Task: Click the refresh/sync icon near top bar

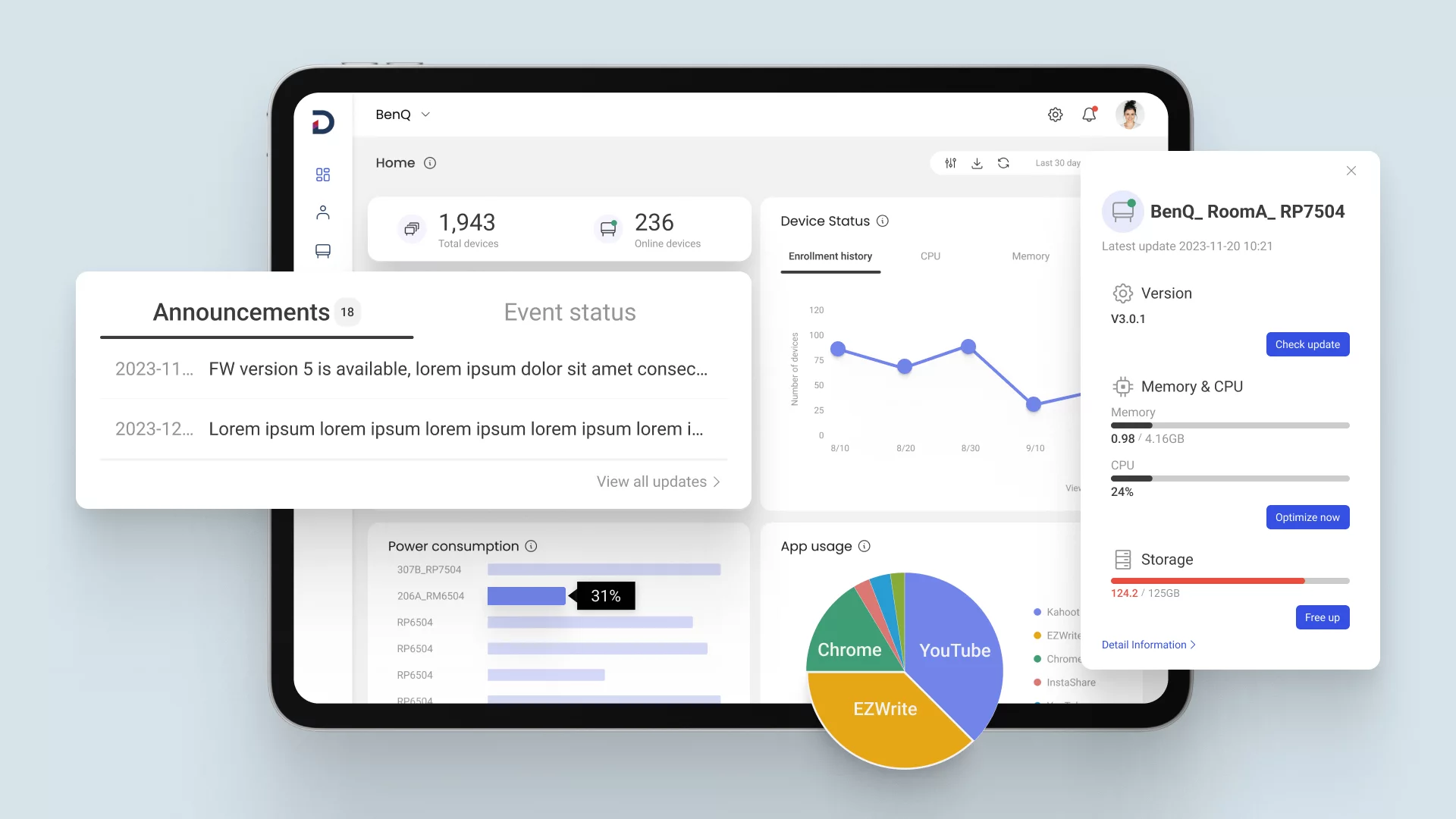Action: (x=1004, y=163)
